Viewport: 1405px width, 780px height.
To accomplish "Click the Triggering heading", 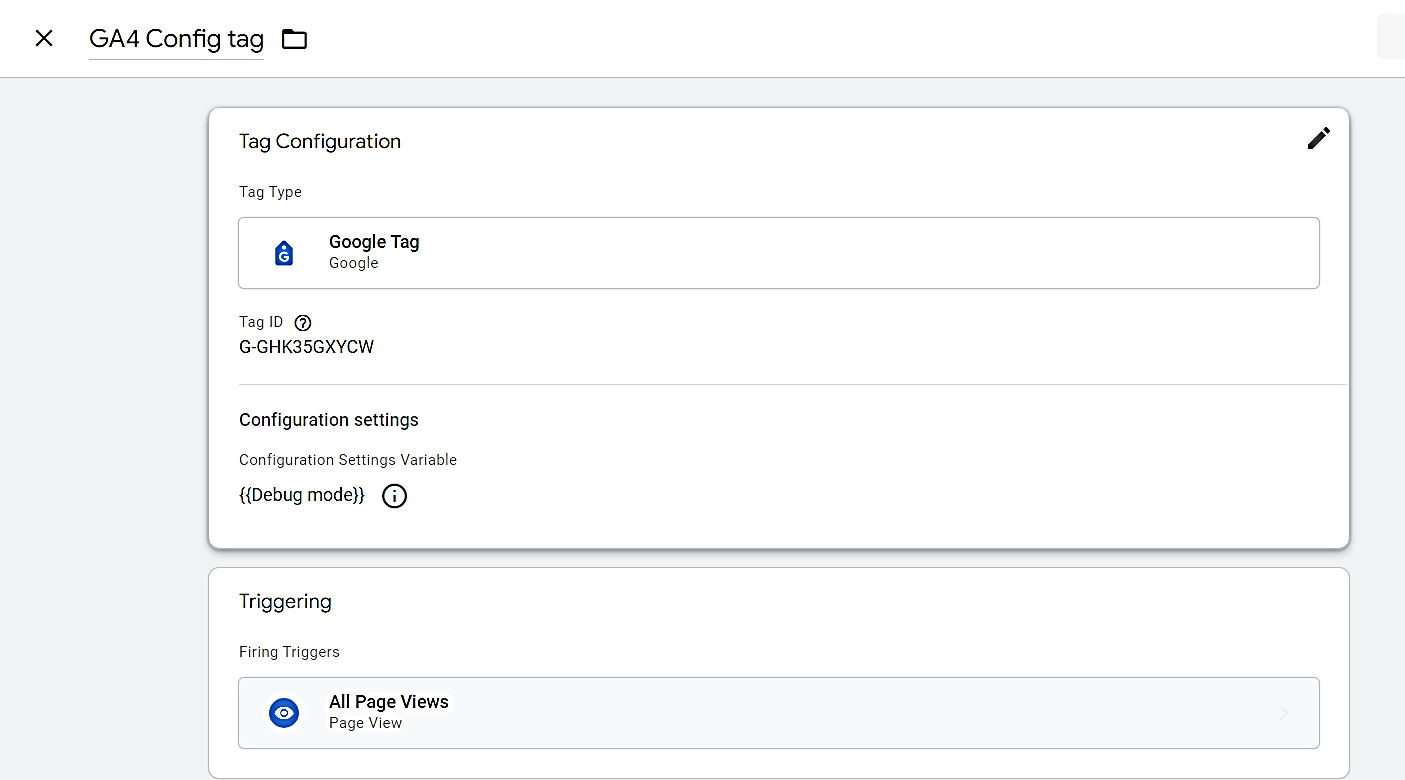I will (x=285, y=601).
